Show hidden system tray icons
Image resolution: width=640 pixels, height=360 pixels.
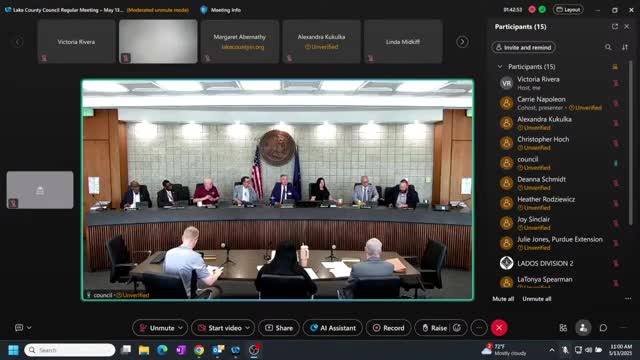tap(552, 350)
